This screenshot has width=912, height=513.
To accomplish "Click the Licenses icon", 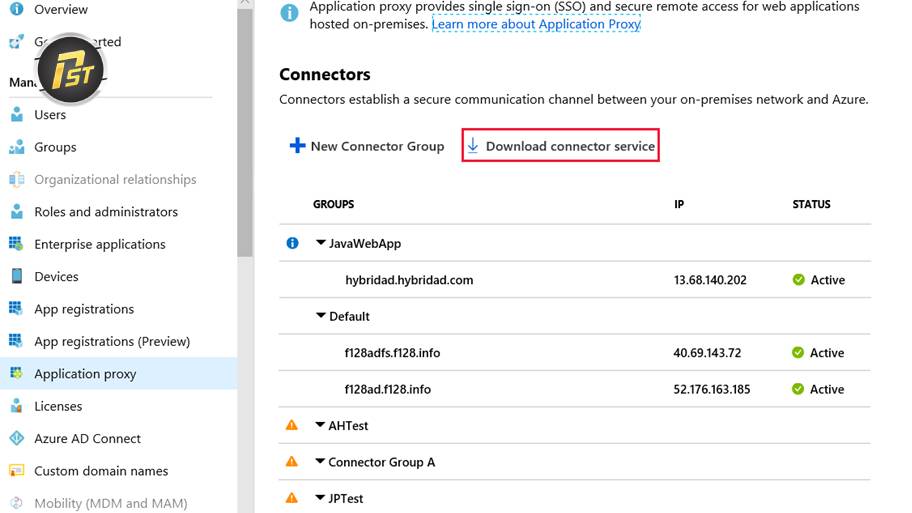I will [x=17, y=406].
